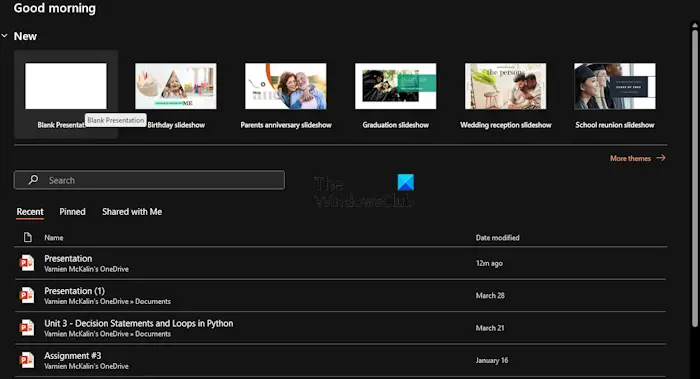Click the January 16 date entry

(492, 360)
